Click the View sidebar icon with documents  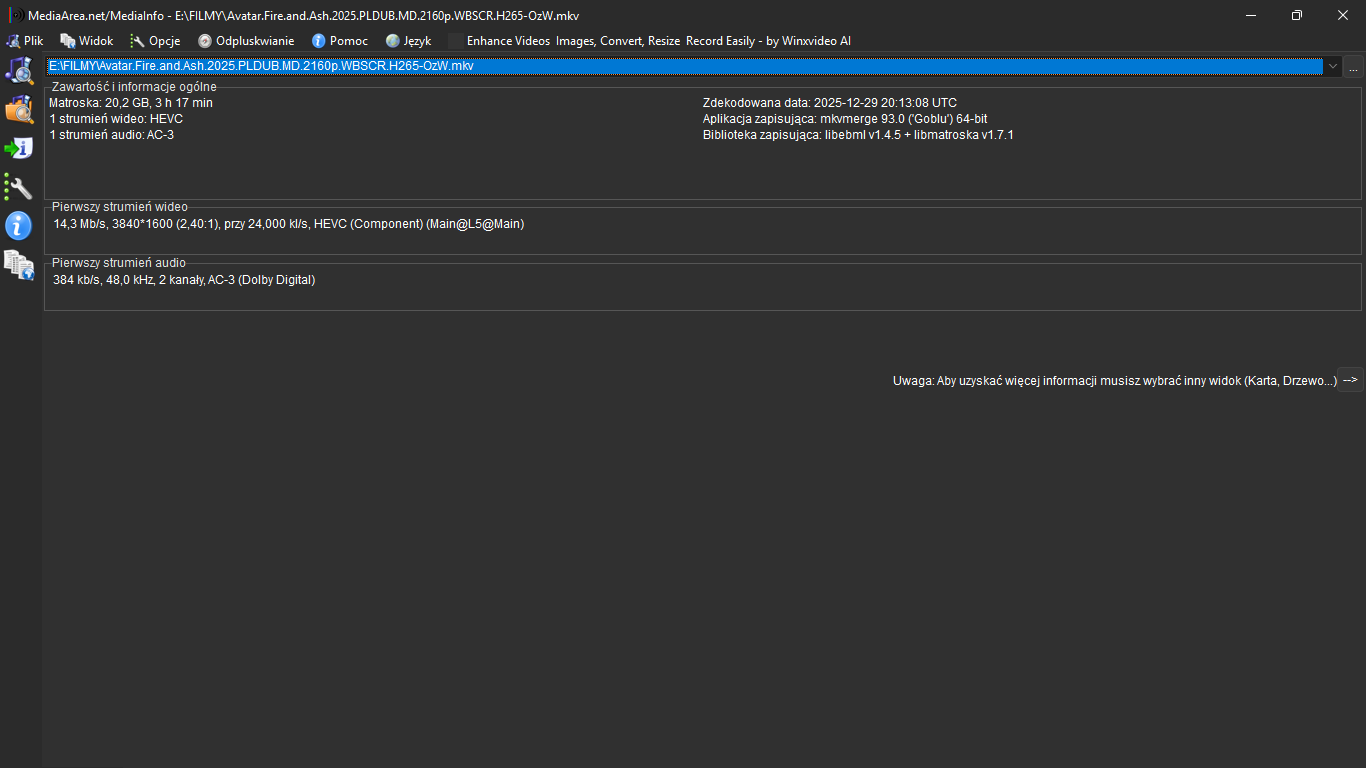[x=19, y=264]
